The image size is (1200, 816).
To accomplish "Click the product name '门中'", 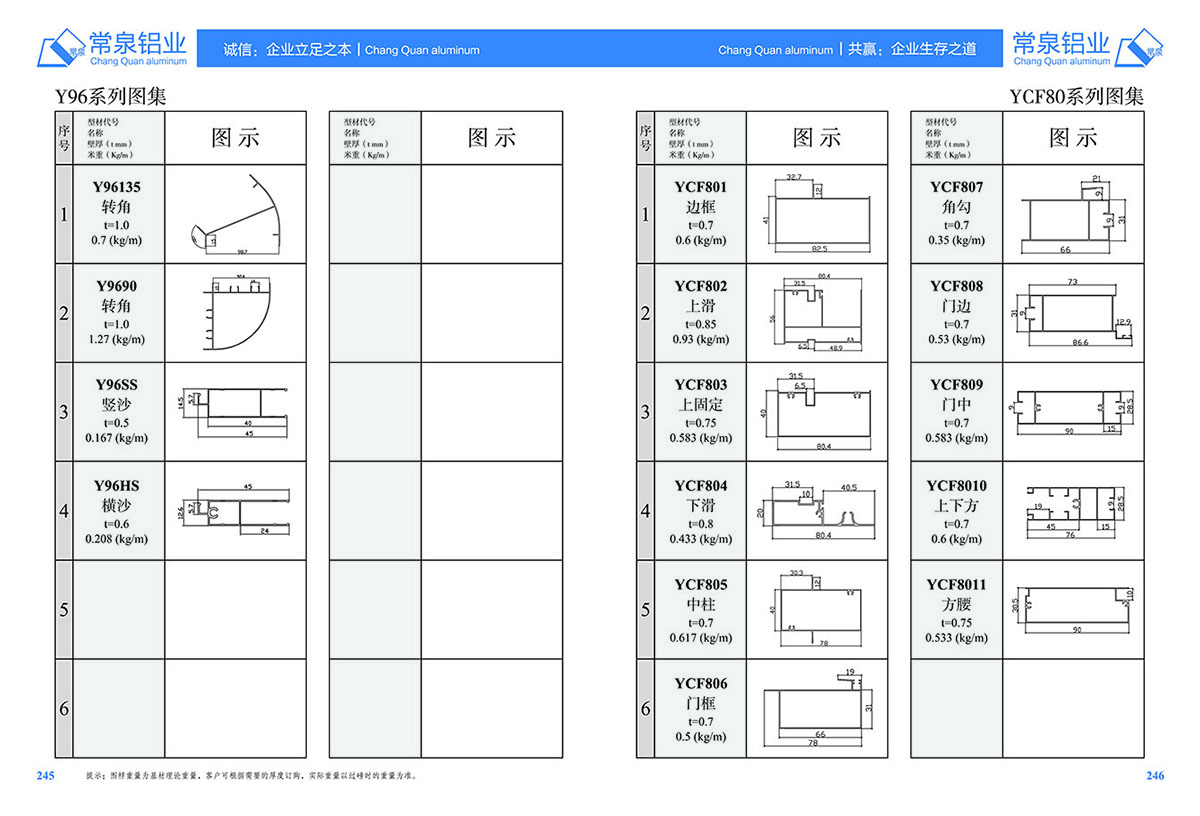I will pos(957,405).
